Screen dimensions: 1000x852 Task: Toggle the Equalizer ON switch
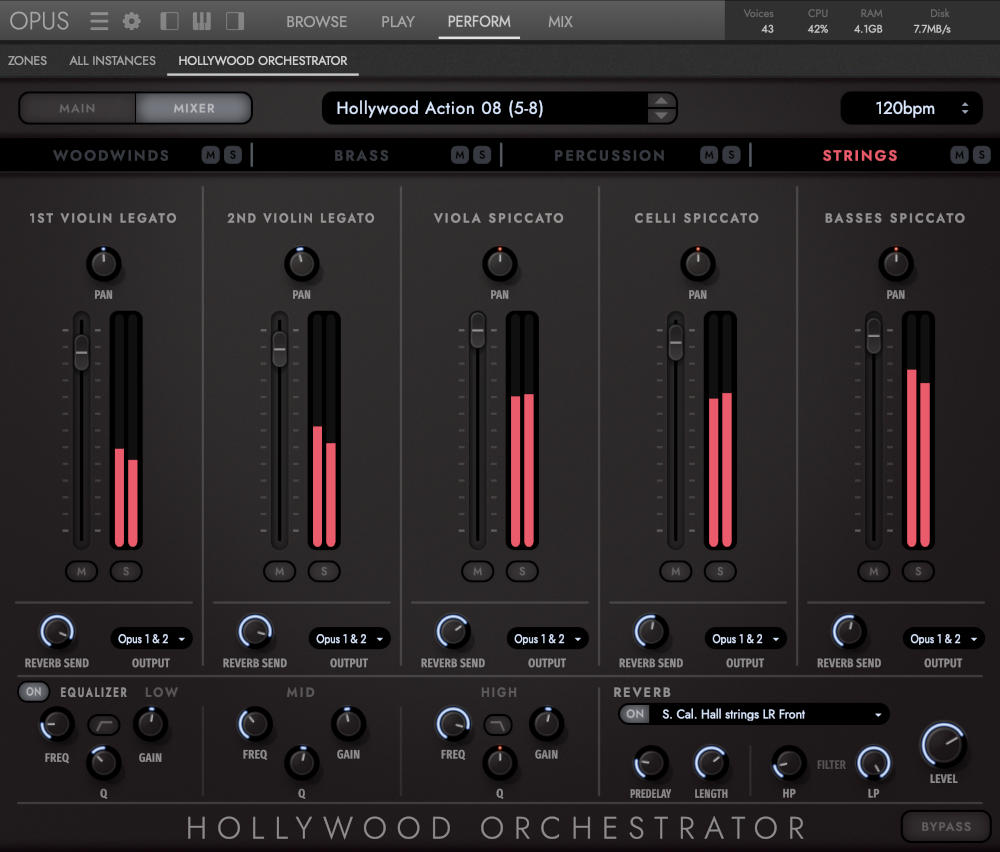click(34, 691)
